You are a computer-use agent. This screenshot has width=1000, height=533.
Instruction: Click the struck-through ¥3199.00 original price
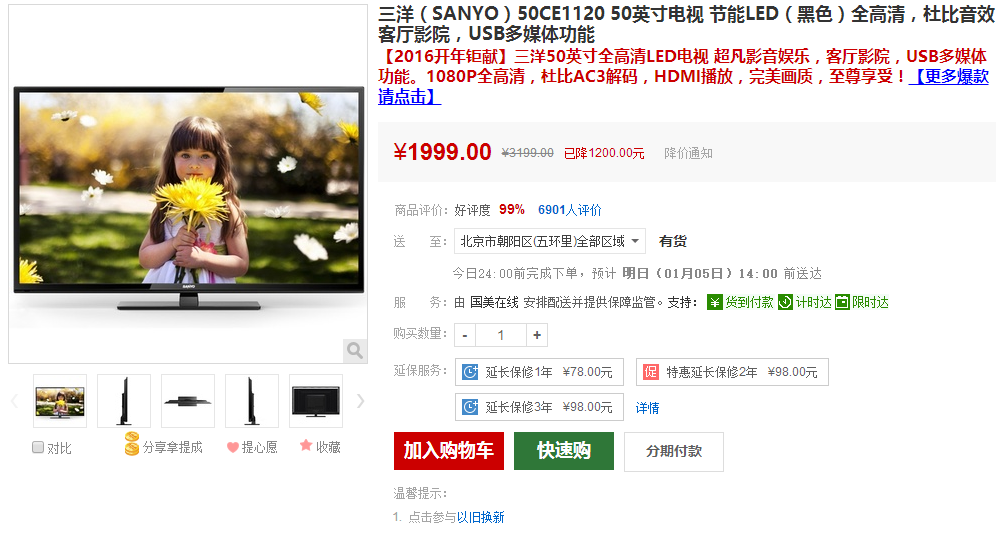527,153
